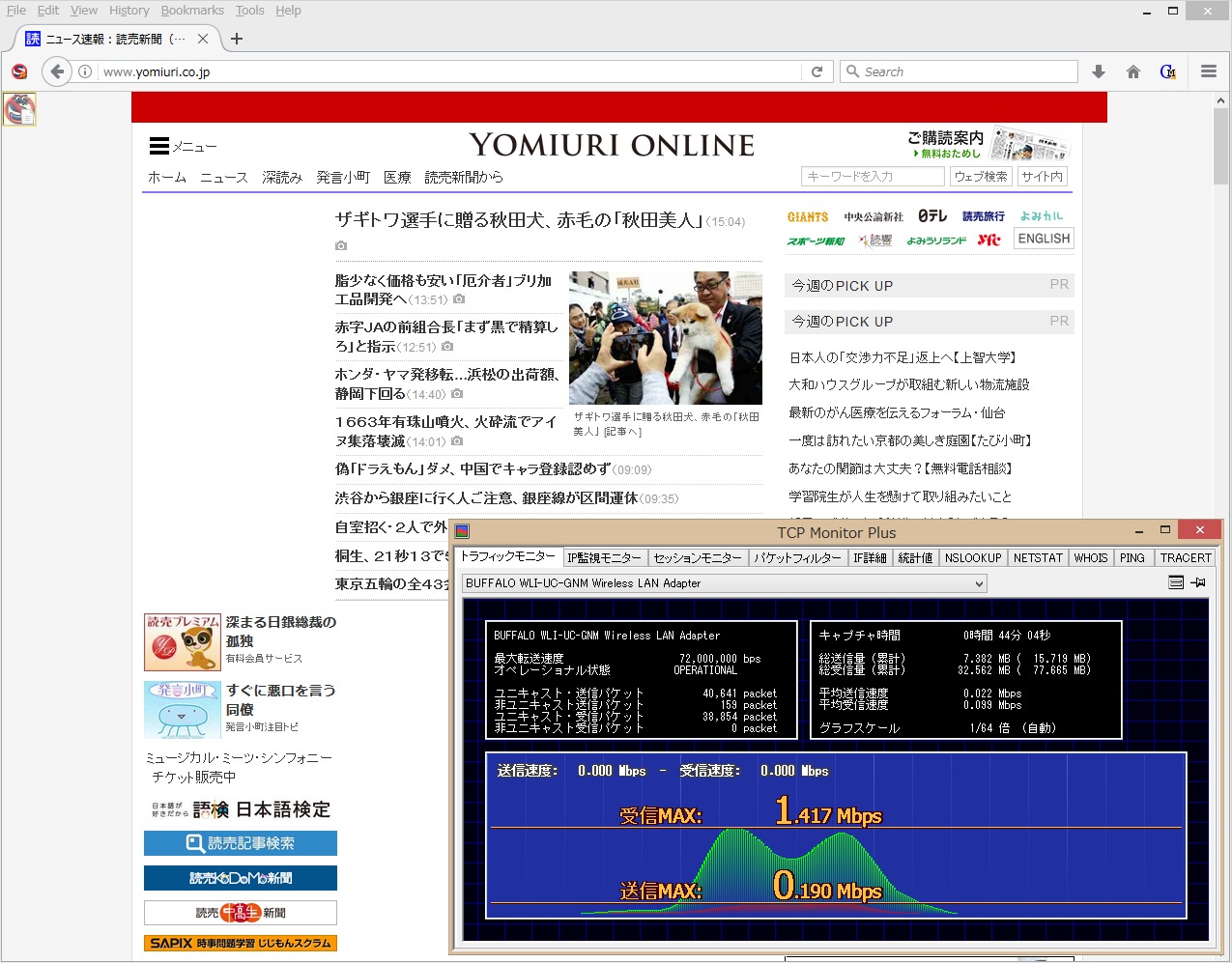Go to the browser home icon
This screenshot has width=1232, height=963.
tap(1133, 71)
